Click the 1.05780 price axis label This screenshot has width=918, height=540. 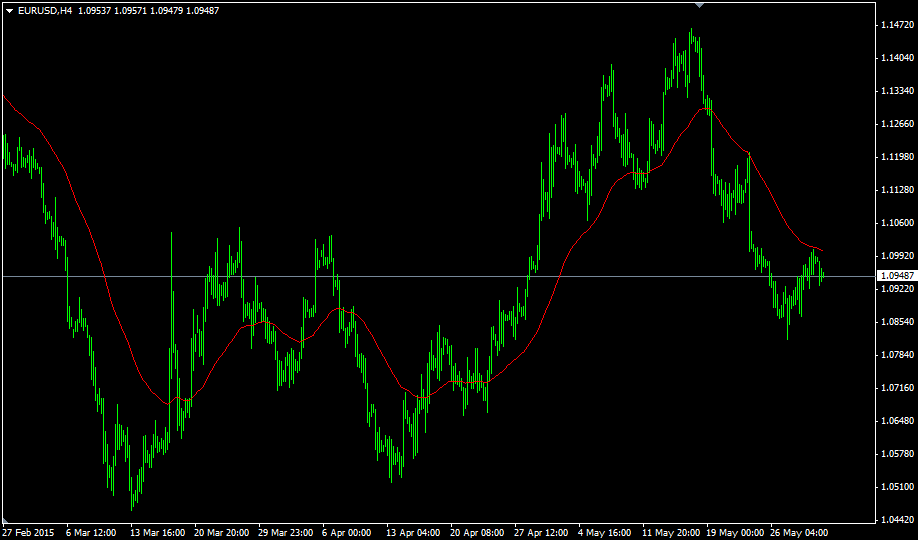tap(898, 454)
